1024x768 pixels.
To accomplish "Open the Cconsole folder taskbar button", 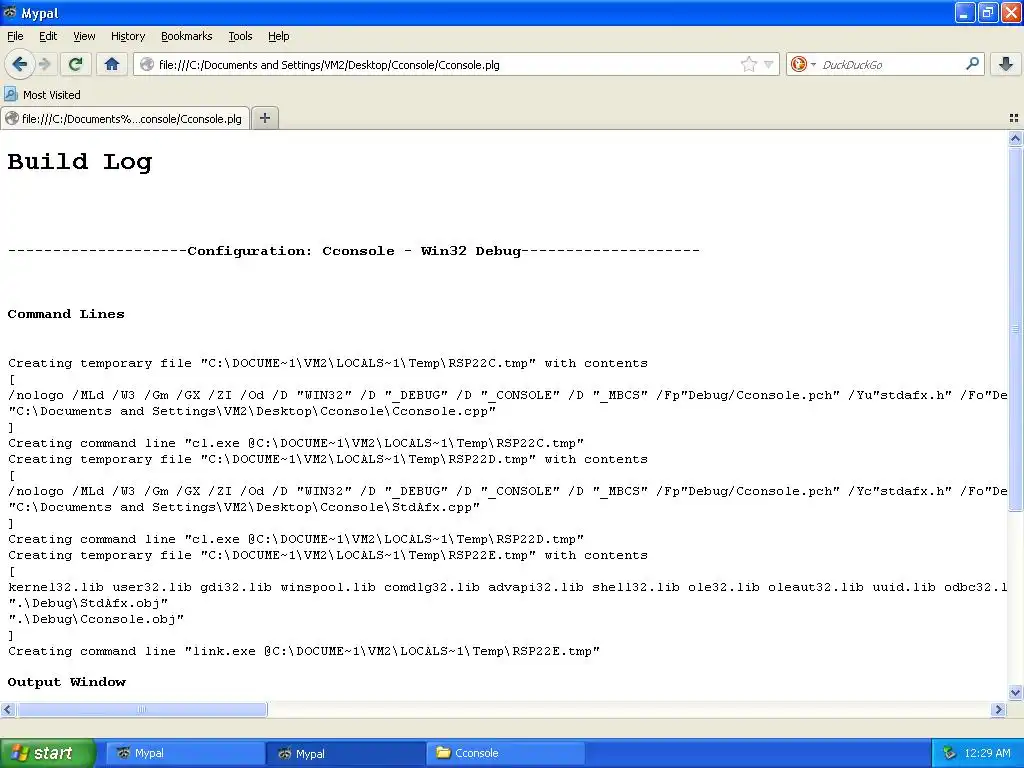I will pos(507,753).
